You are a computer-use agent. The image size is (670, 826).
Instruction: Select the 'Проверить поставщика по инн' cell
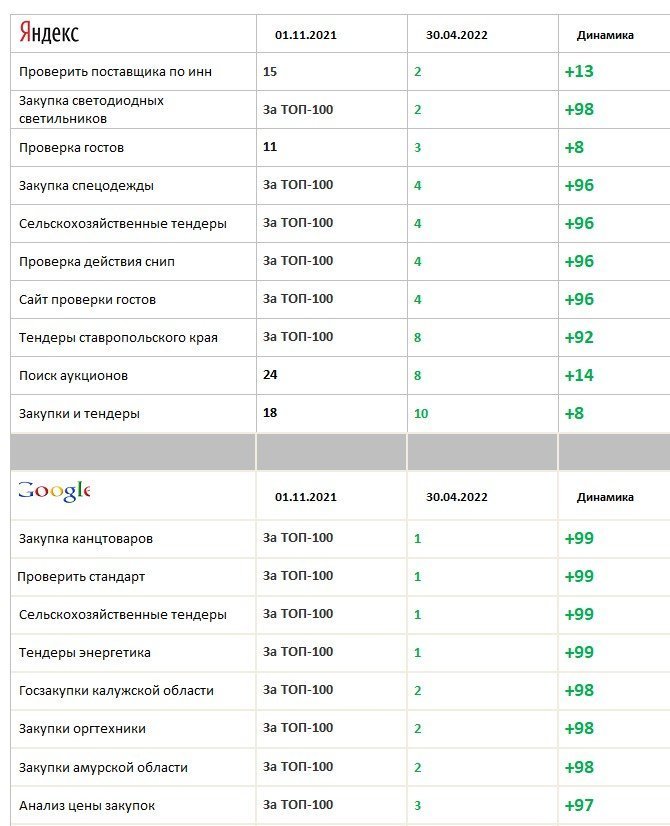pyautogui.click(x=115, y=72)
